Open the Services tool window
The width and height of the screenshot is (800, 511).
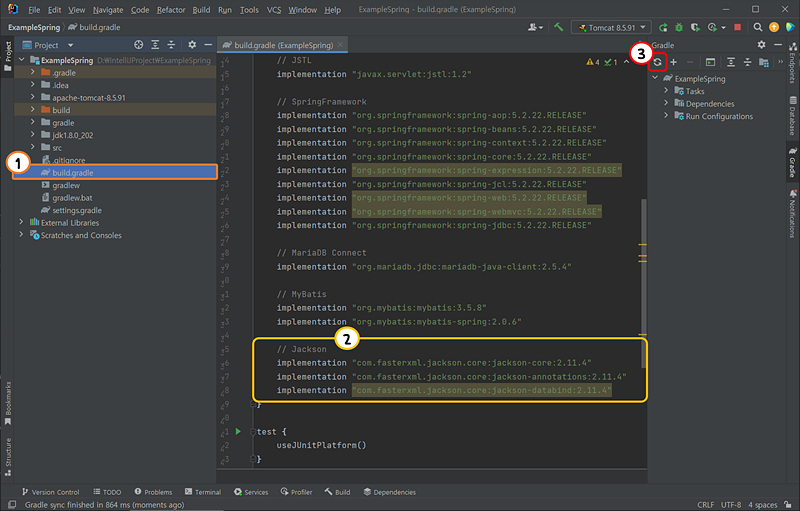[251, 492]
